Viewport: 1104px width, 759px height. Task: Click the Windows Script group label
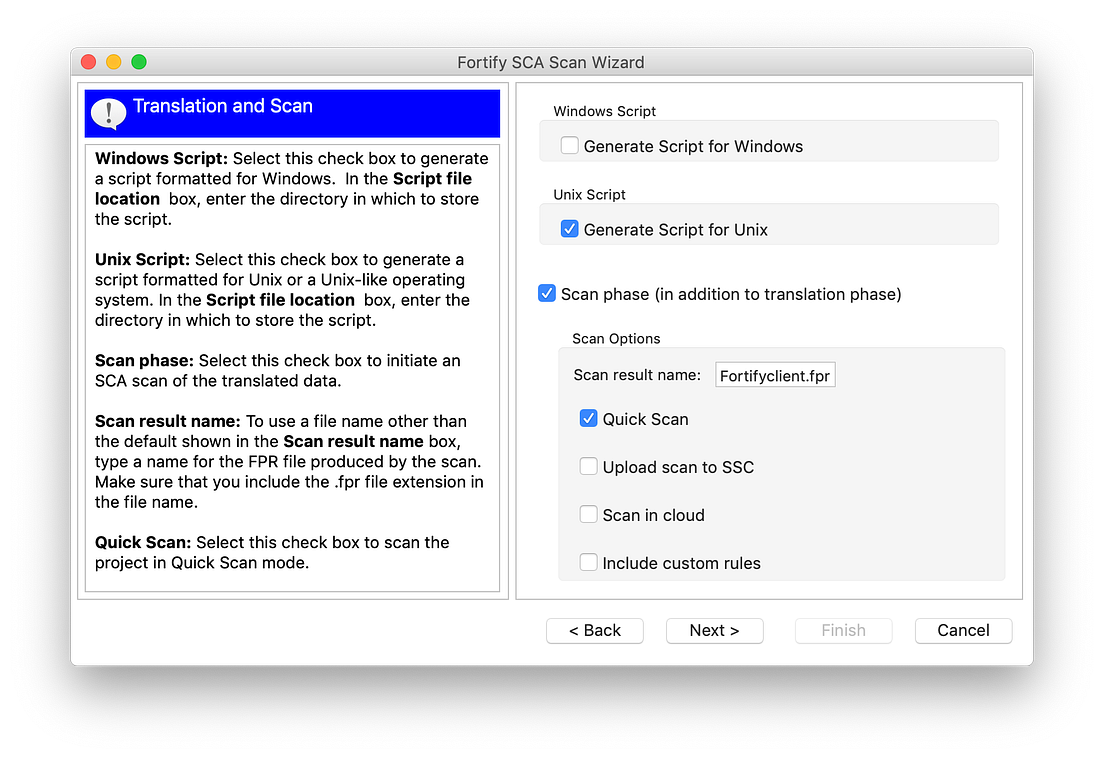(x=604, y=111)
